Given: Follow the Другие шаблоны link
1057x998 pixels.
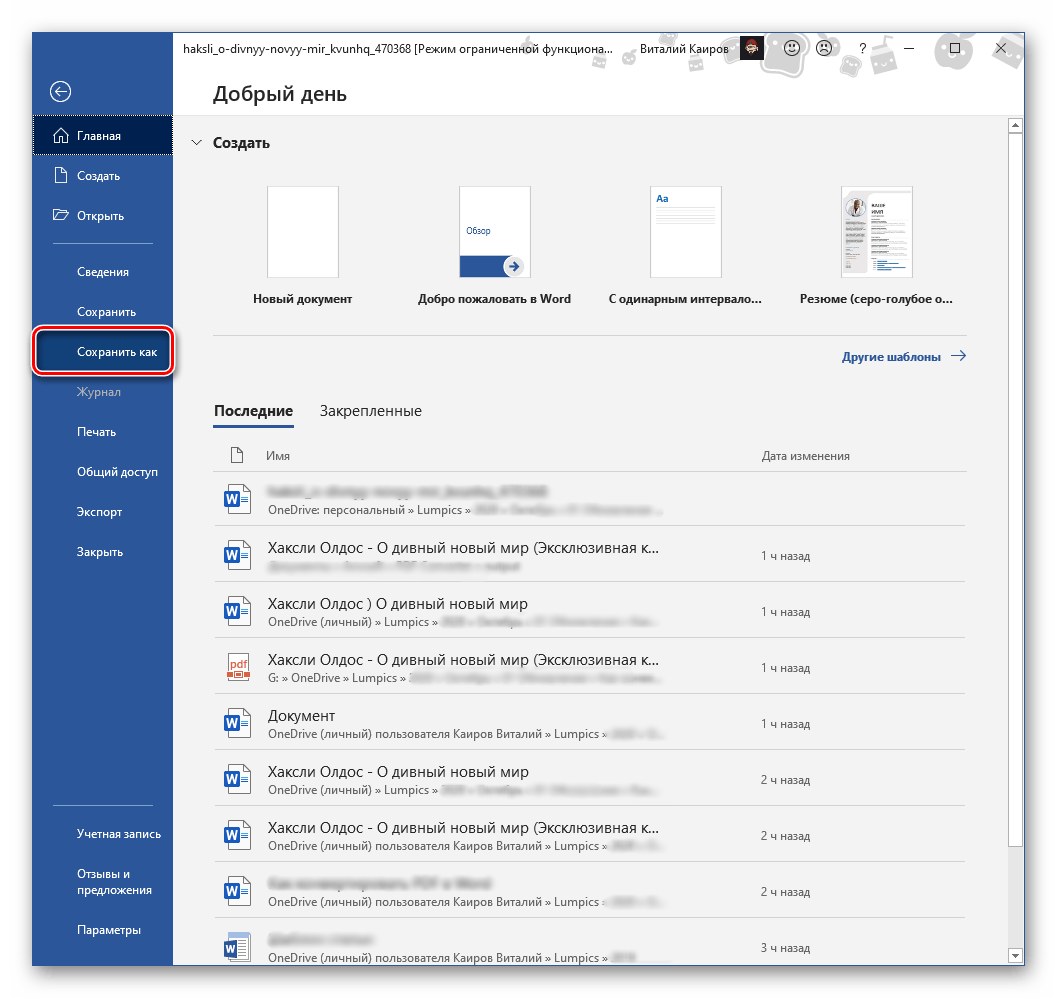Looking at the screenshot, I should click(x=904, y=356).
